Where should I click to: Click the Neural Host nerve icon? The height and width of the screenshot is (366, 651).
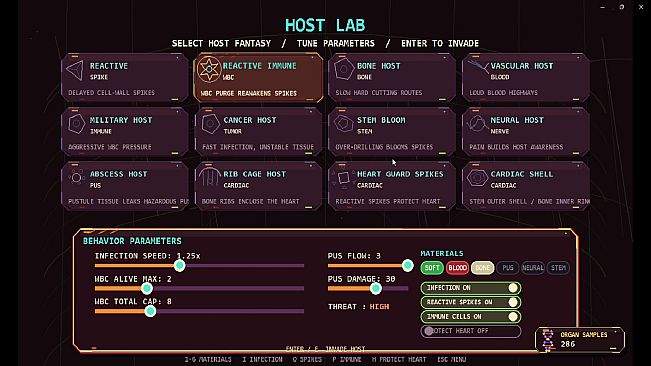coord(477,124)
